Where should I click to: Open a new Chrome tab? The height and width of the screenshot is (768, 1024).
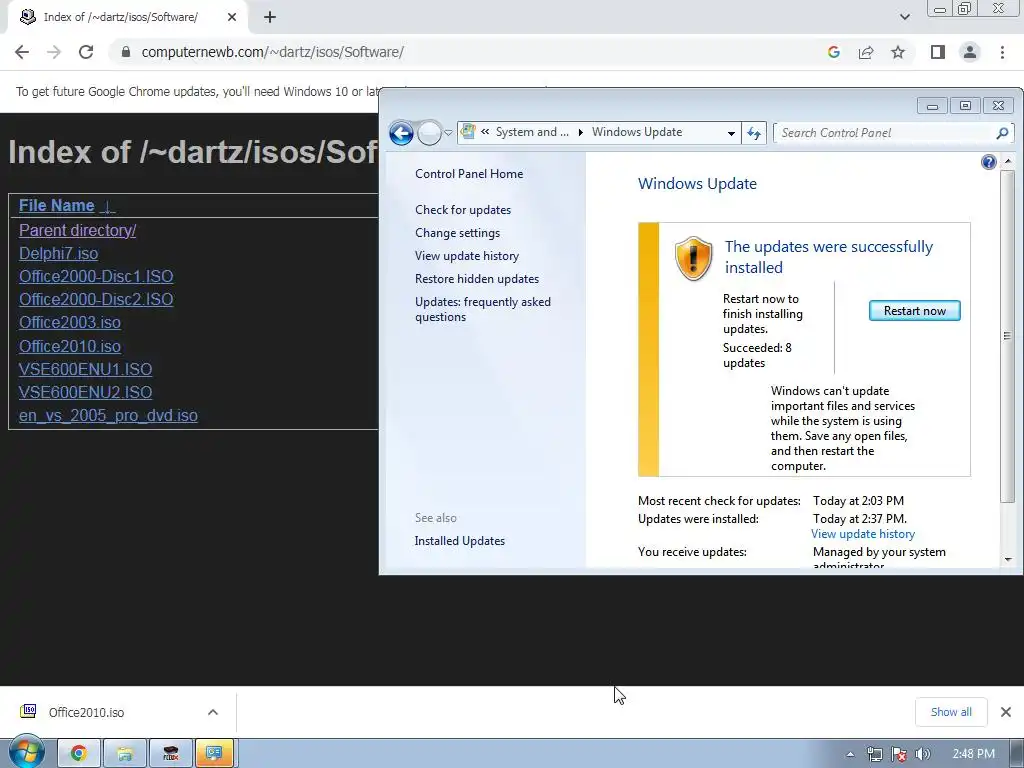pos(270,17)
